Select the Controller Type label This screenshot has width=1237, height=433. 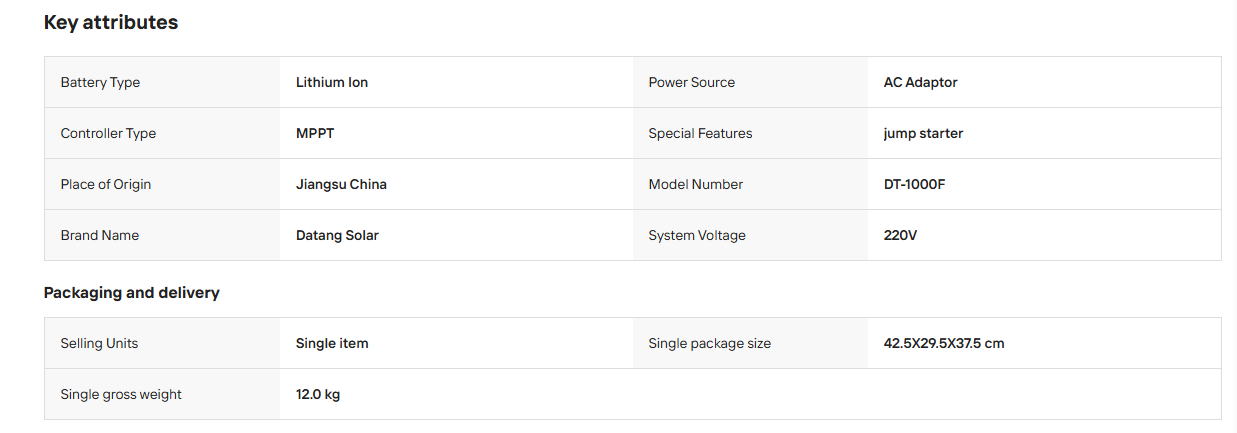[x=108, y=133]
